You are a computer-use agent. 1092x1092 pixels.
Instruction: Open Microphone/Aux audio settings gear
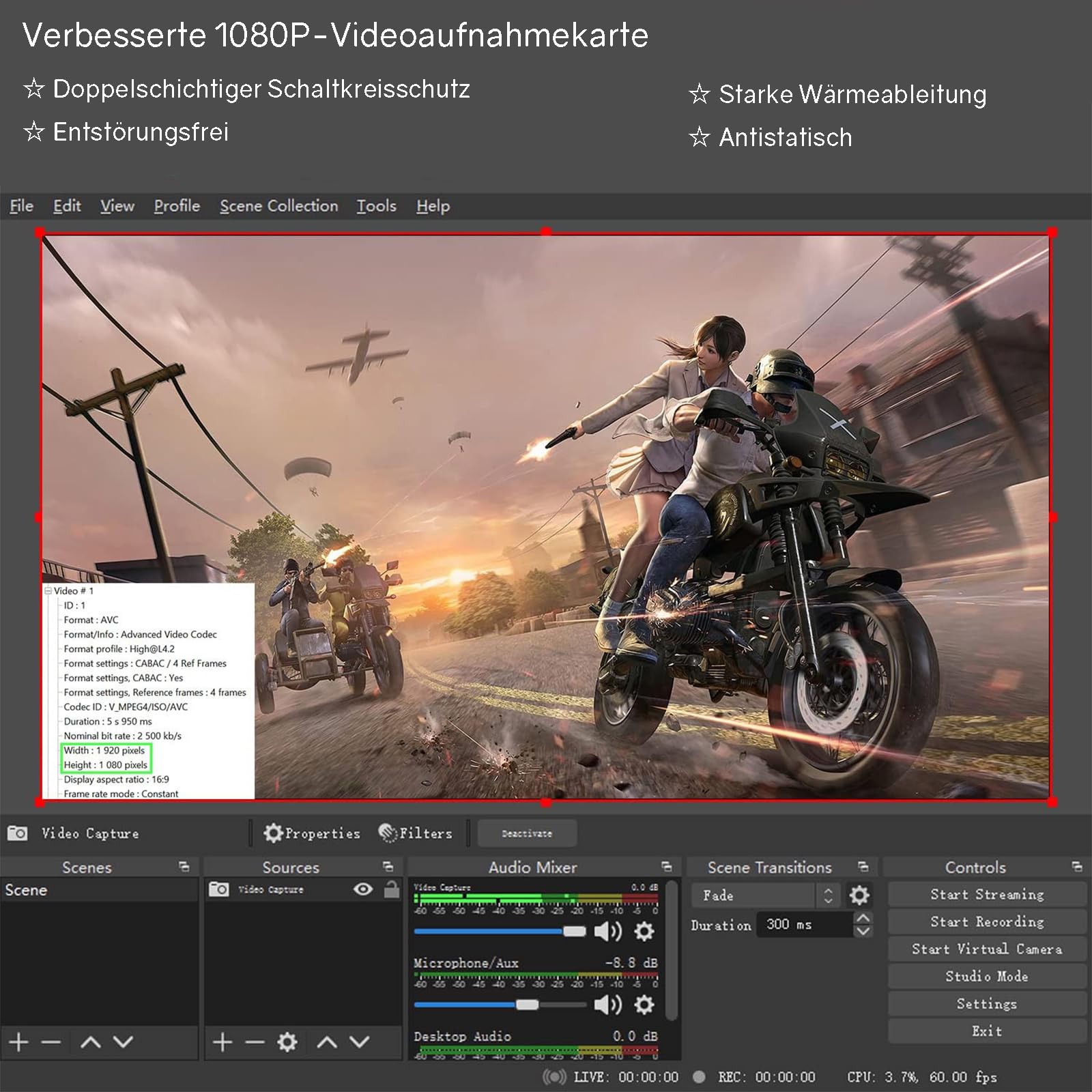pyautogui.click(x=644, y=1005)
